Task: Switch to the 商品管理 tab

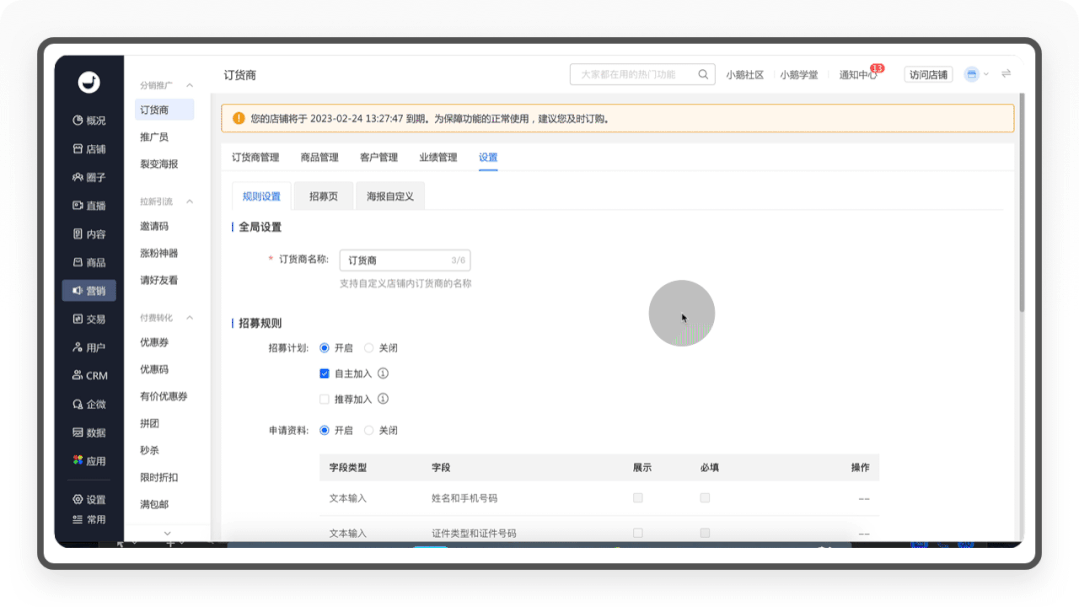Action: pyautogui.click(x=319, y=157)
